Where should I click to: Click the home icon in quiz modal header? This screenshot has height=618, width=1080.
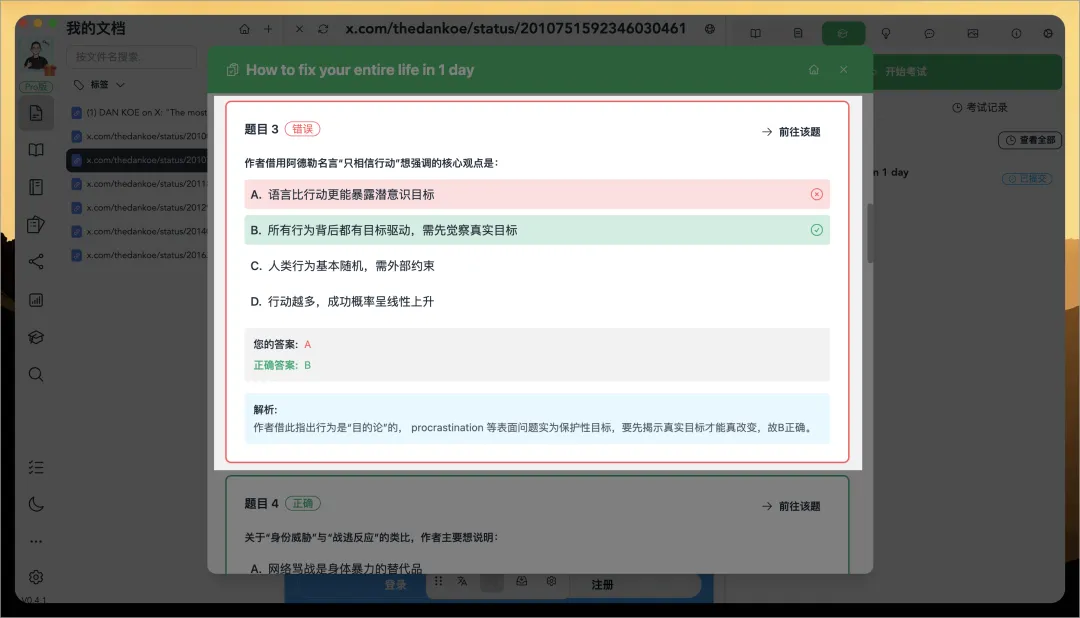[x=814, y=70]
